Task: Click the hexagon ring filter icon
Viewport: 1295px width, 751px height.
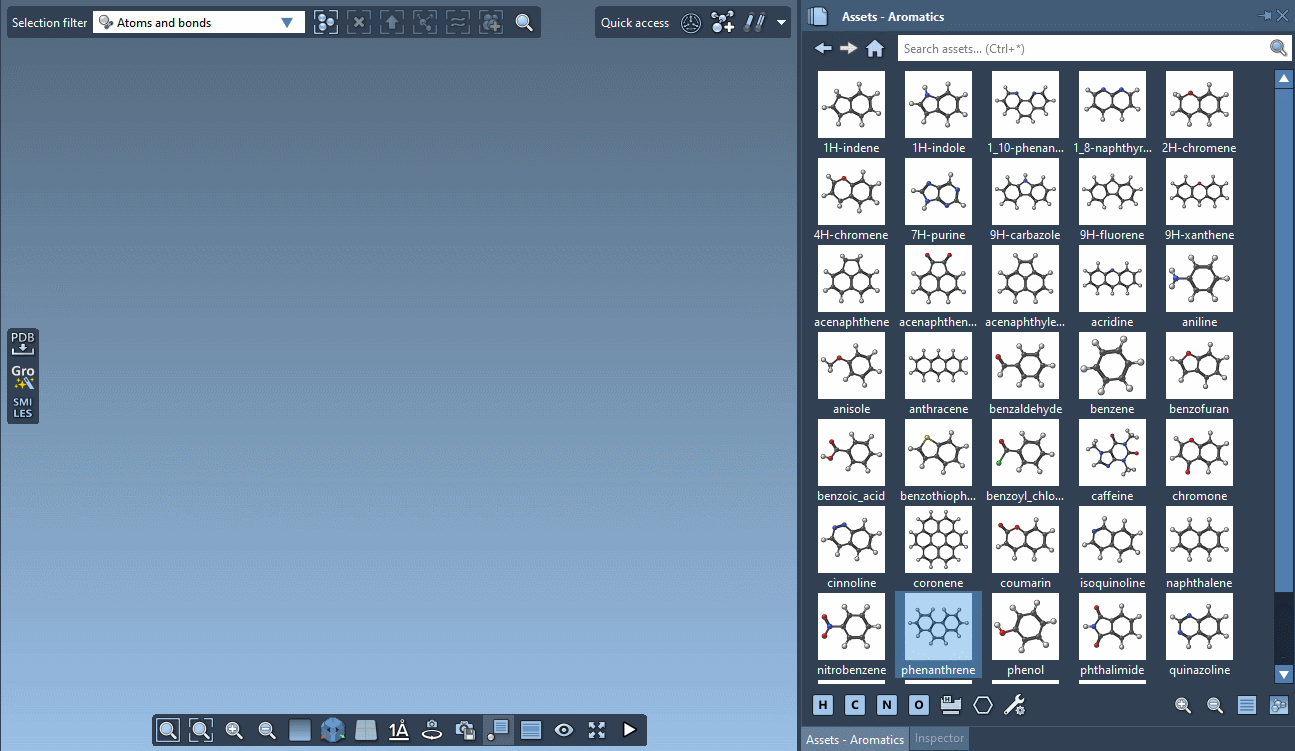Action: (x=982, y=705)
